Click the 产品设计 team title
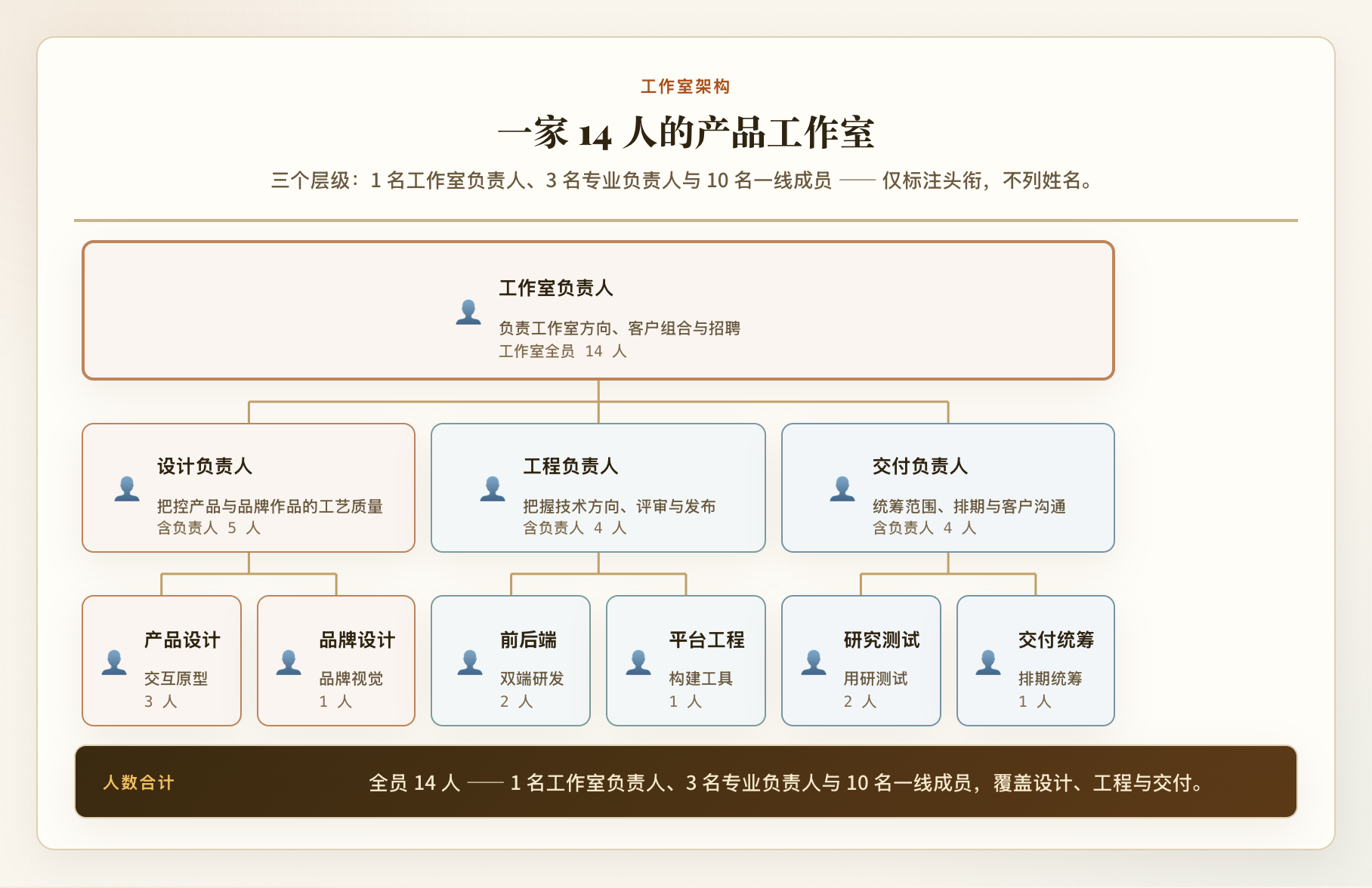Screen dimensions: 1372x888 [182, 640]
